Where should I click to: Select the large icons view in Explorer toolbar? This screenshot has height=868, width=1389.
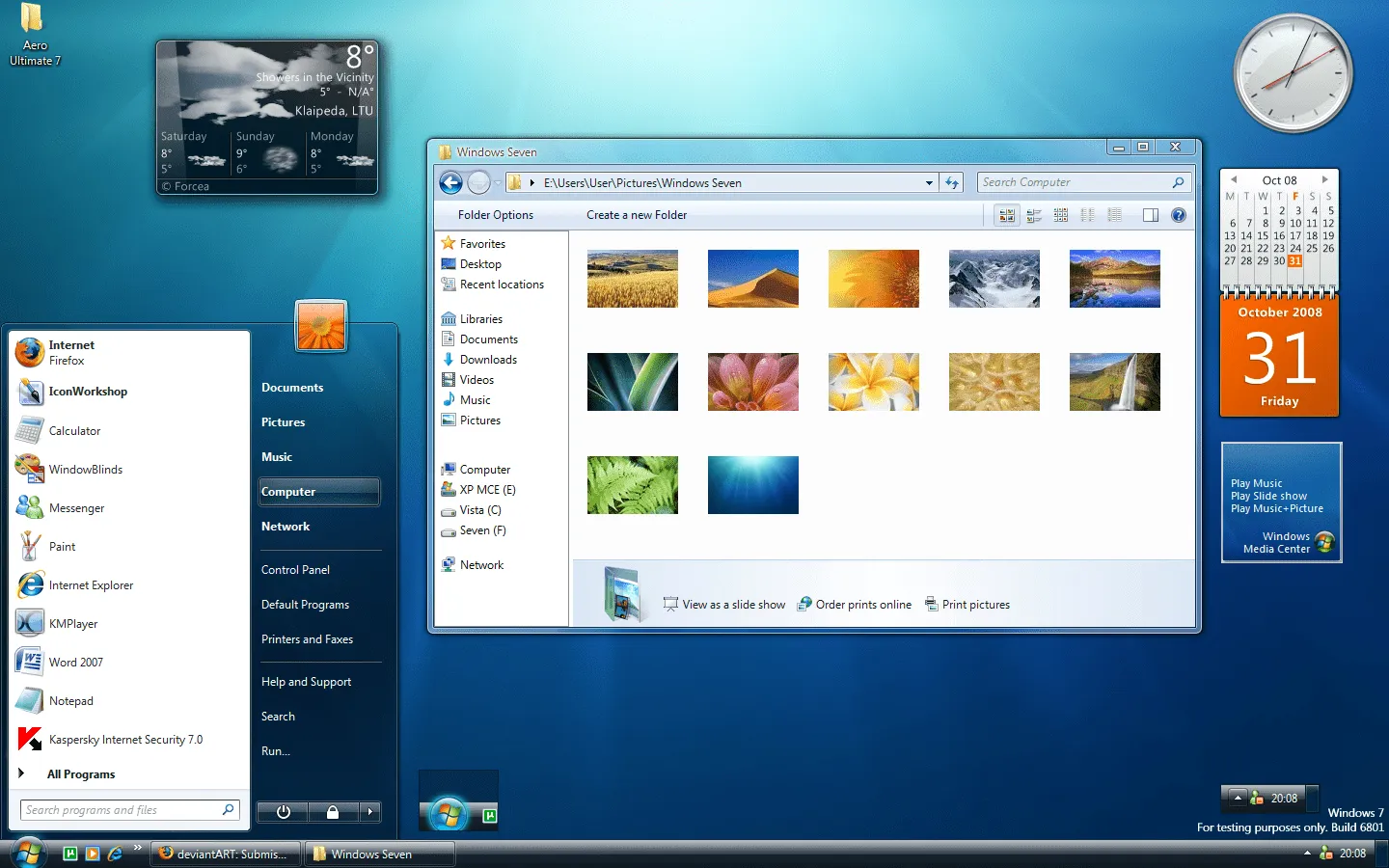tap(1006, 215)
